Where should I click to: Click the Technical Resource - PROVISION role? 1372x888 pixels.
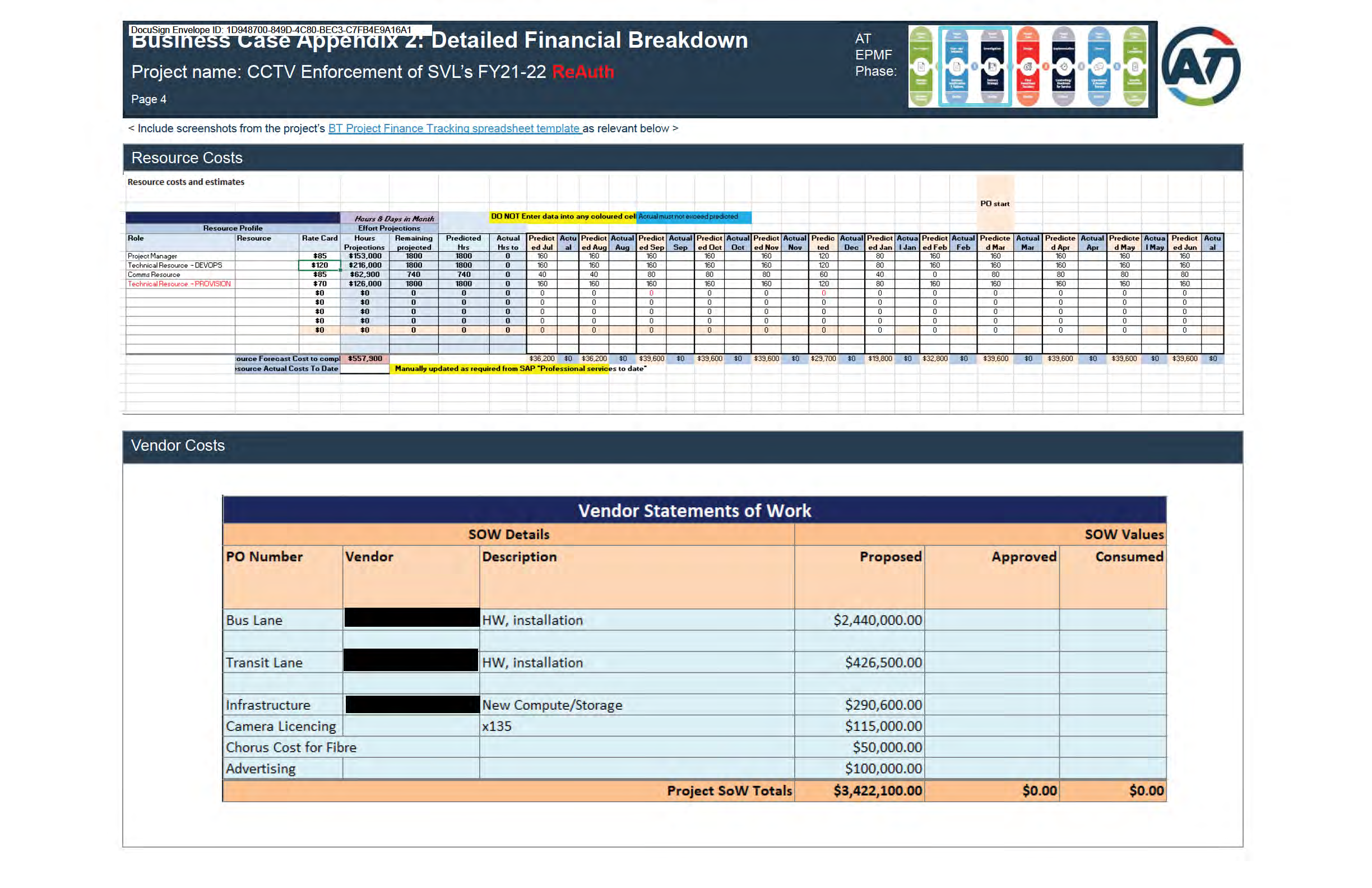point(179,284)
